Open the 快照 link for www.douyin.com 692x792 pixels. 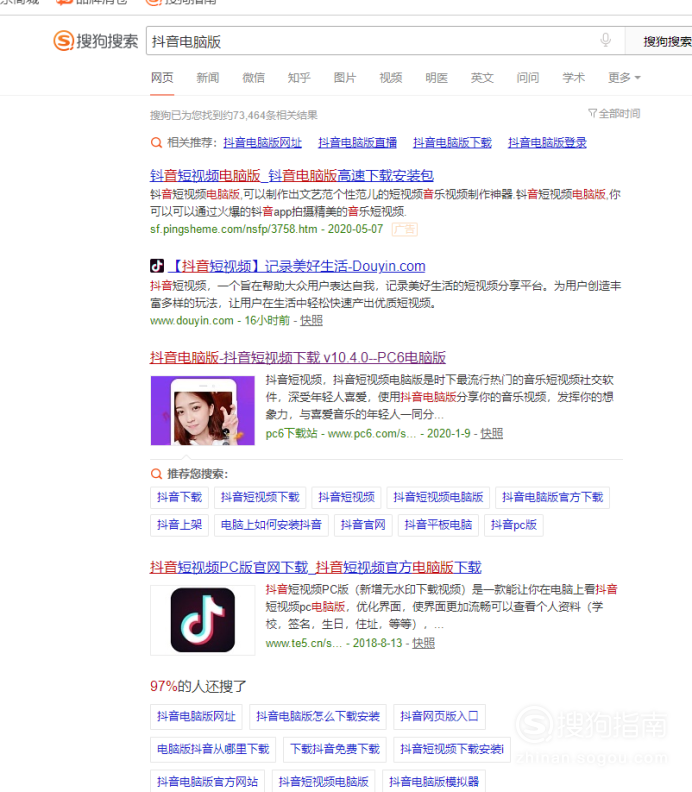coord(311,321)
